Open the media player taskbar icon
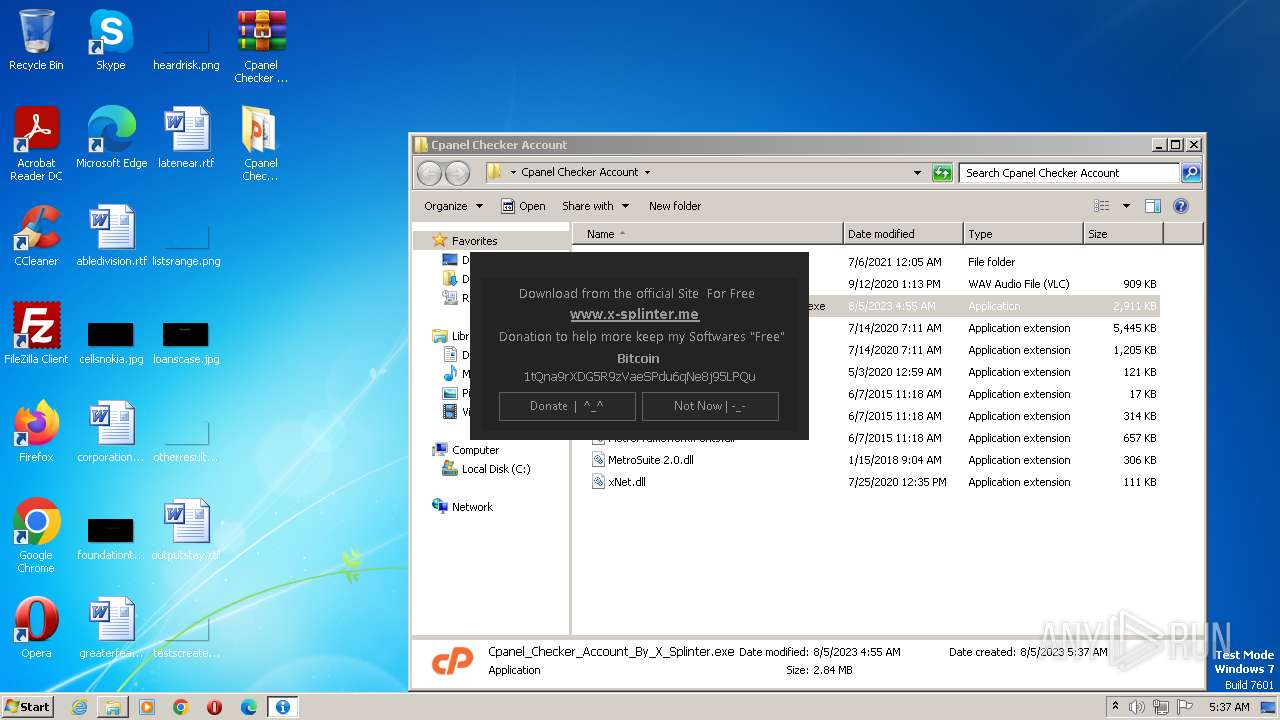This screenshot has width=1280, height=720. coord(147,707)
